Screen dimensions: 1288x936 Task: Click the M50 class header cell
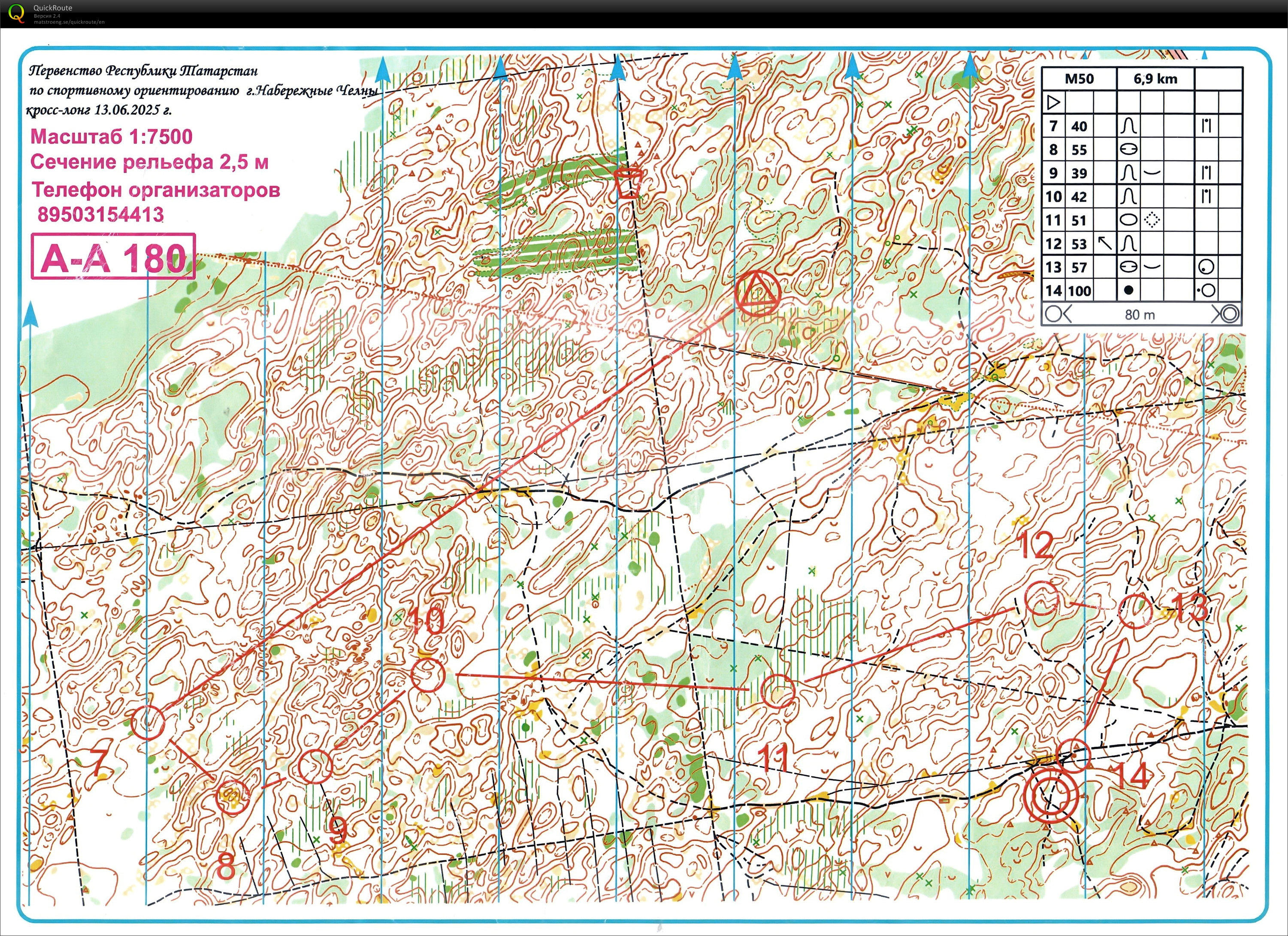pyautogui.click(x=1079, y=79)
